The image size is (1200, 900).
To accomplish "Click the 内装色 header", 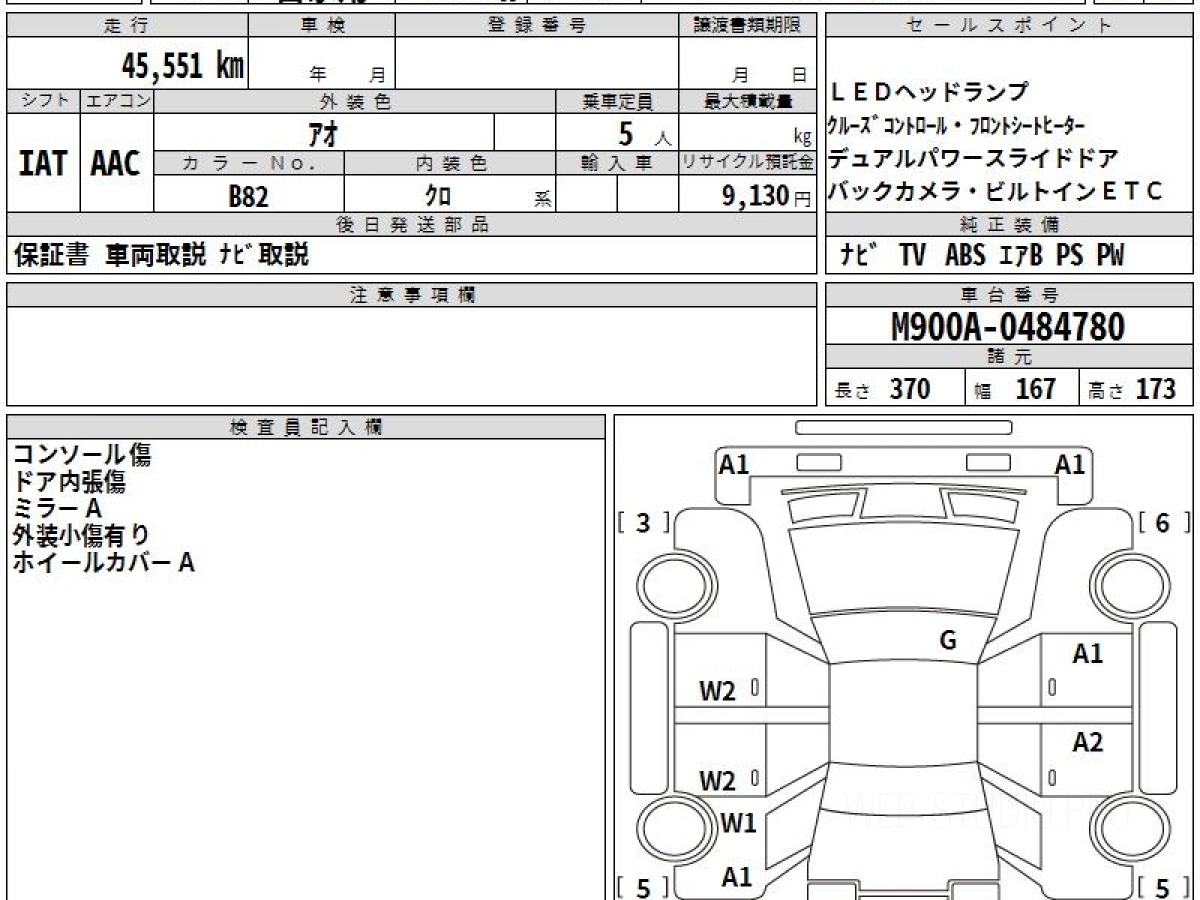I will point(450,163).
